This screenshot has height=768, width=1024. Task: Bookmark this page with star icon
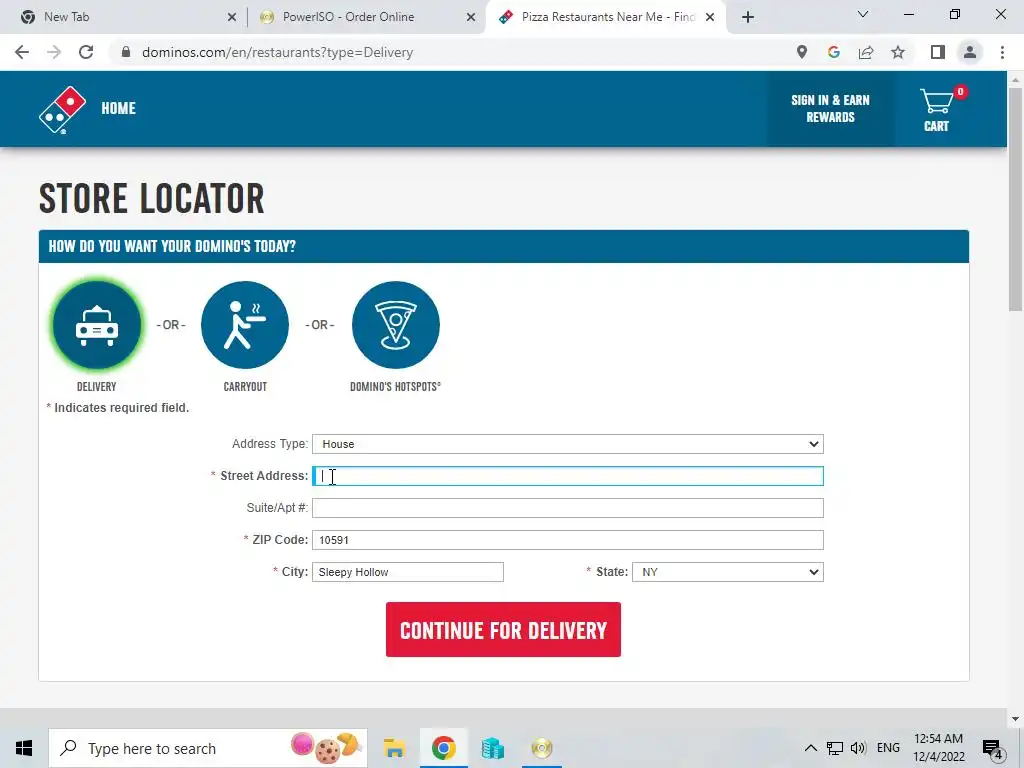pyautogui.click(x=898, y=52)
